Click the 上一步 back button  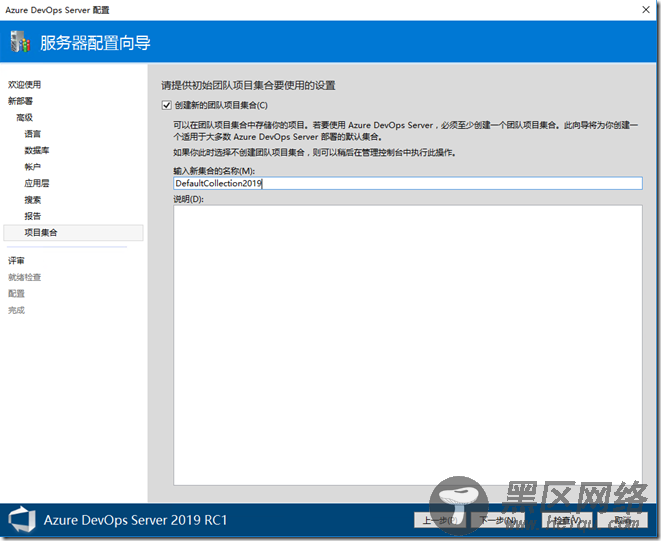[440, 520]
